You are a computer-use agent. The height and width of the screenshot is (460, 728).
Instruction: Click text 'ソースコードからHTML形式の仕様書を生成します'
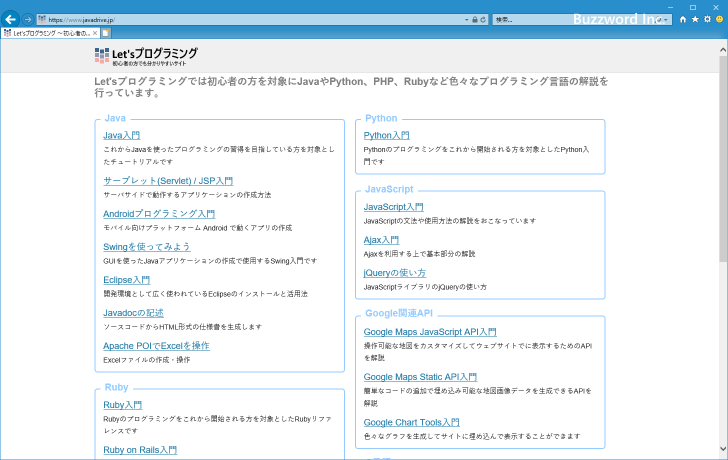(182, 327)
